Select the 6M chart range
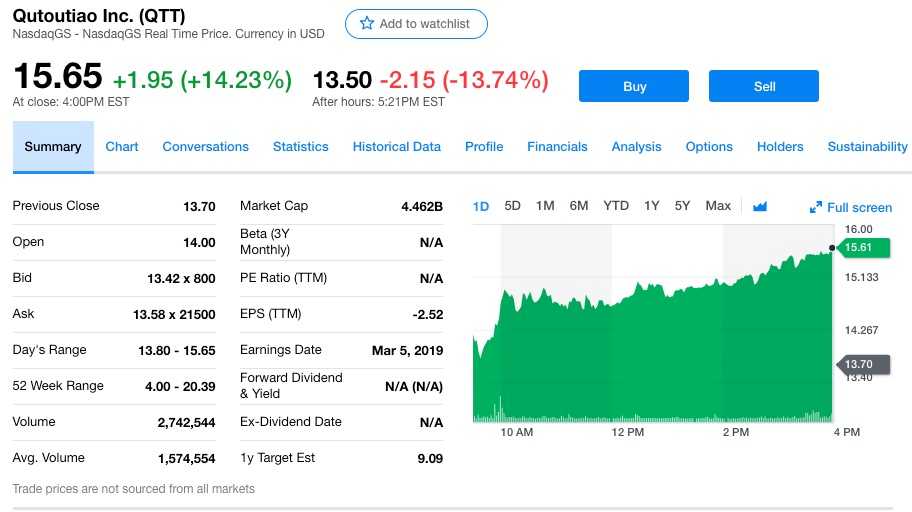The image size is (912, 512). 579,206
